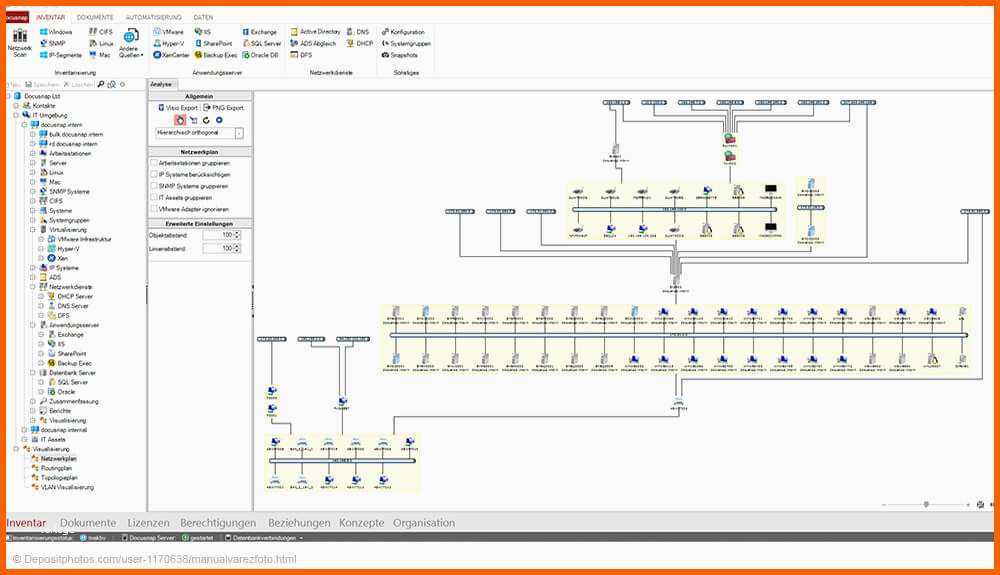Screen dimensions: 1000x575
Task: Open the Andere Quellen dropdown
Action: click(x=130, y=43)
